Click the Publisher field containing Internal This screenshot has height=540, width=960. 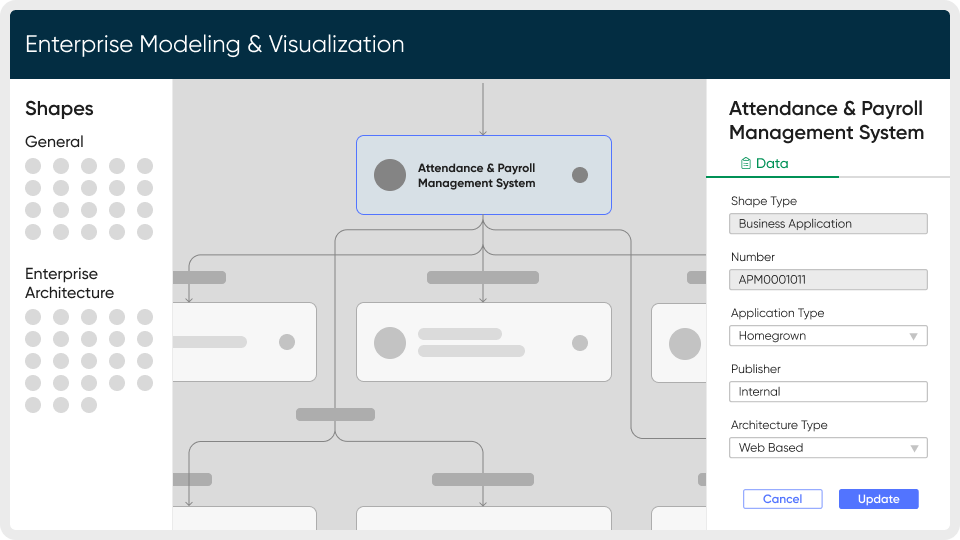click(828, 392)
